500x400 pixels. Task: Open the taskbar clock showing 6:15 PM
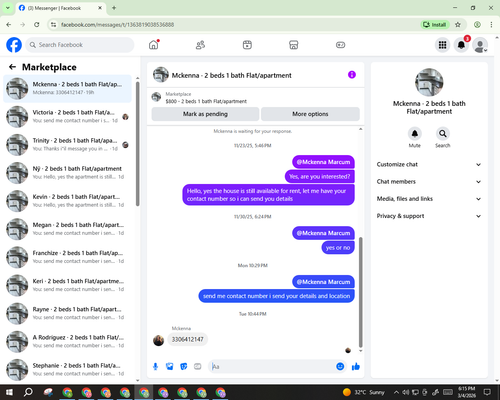[467, 392]
